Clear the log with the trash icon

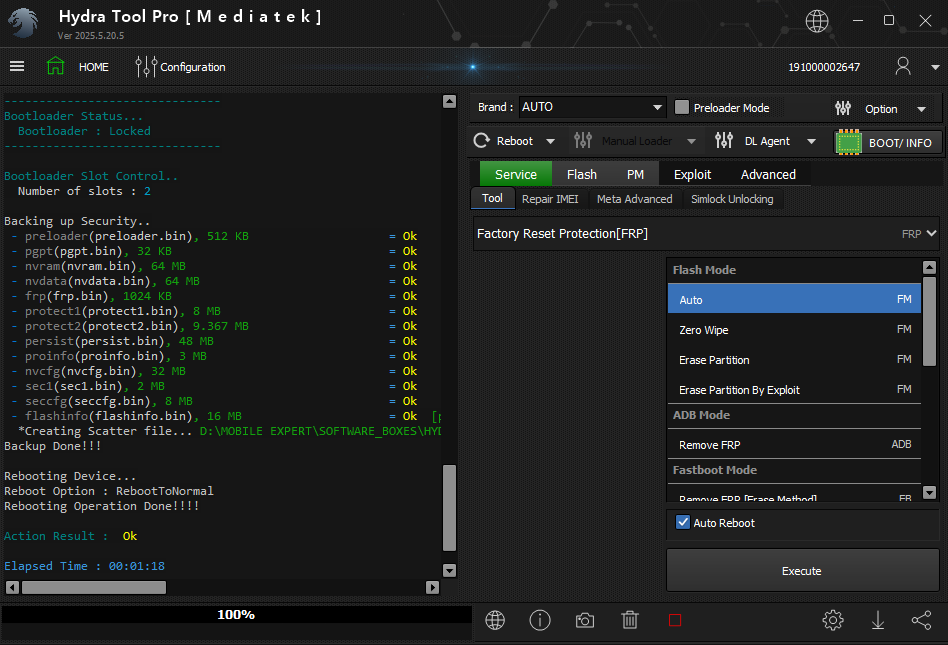click(630, 620)
